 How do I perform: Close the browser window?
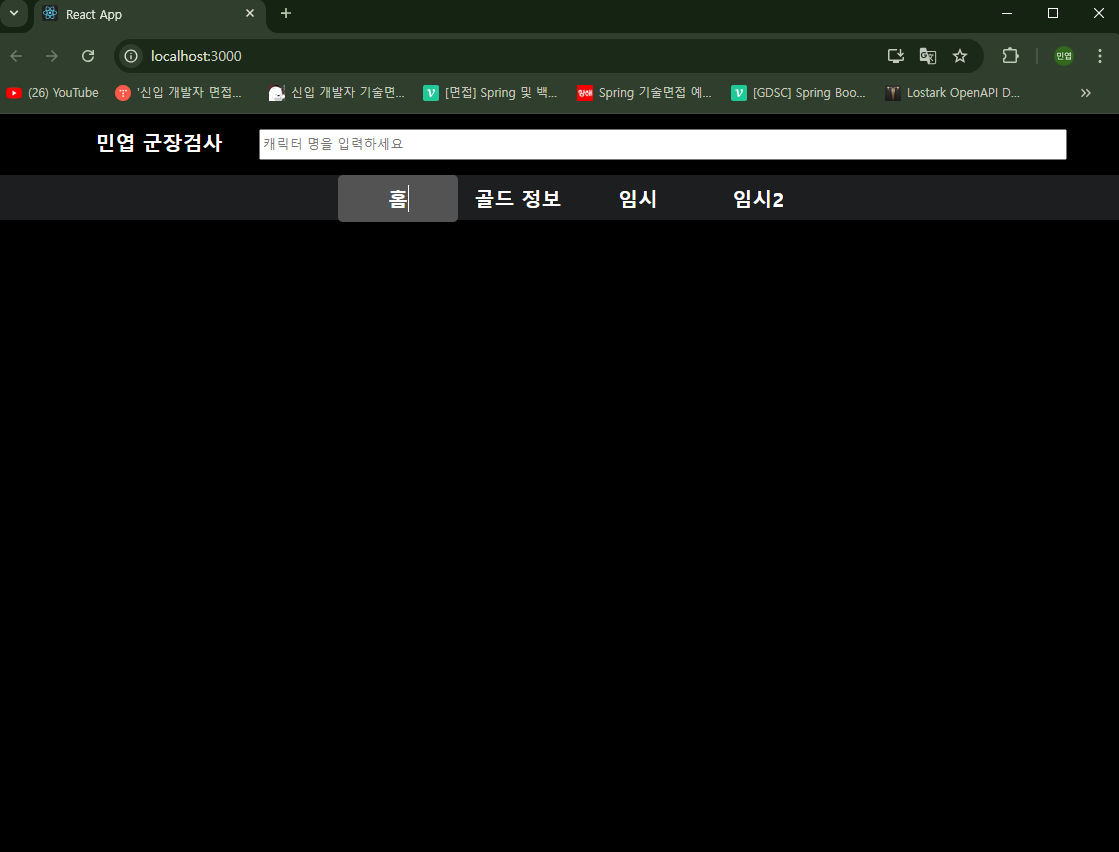pos(1098,14)
